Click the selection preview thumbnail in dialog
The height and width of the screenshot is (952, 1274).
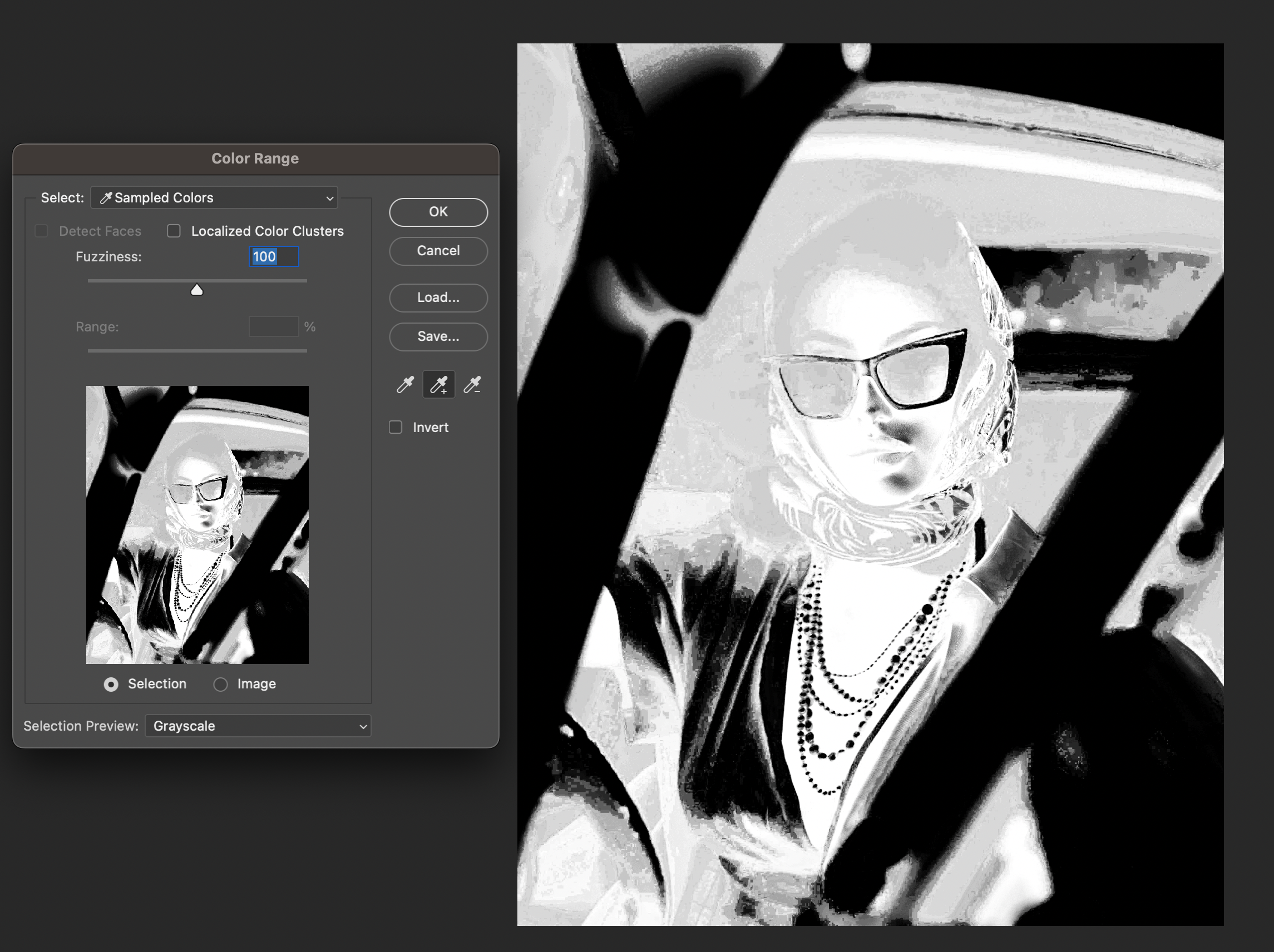pos(197,525)
